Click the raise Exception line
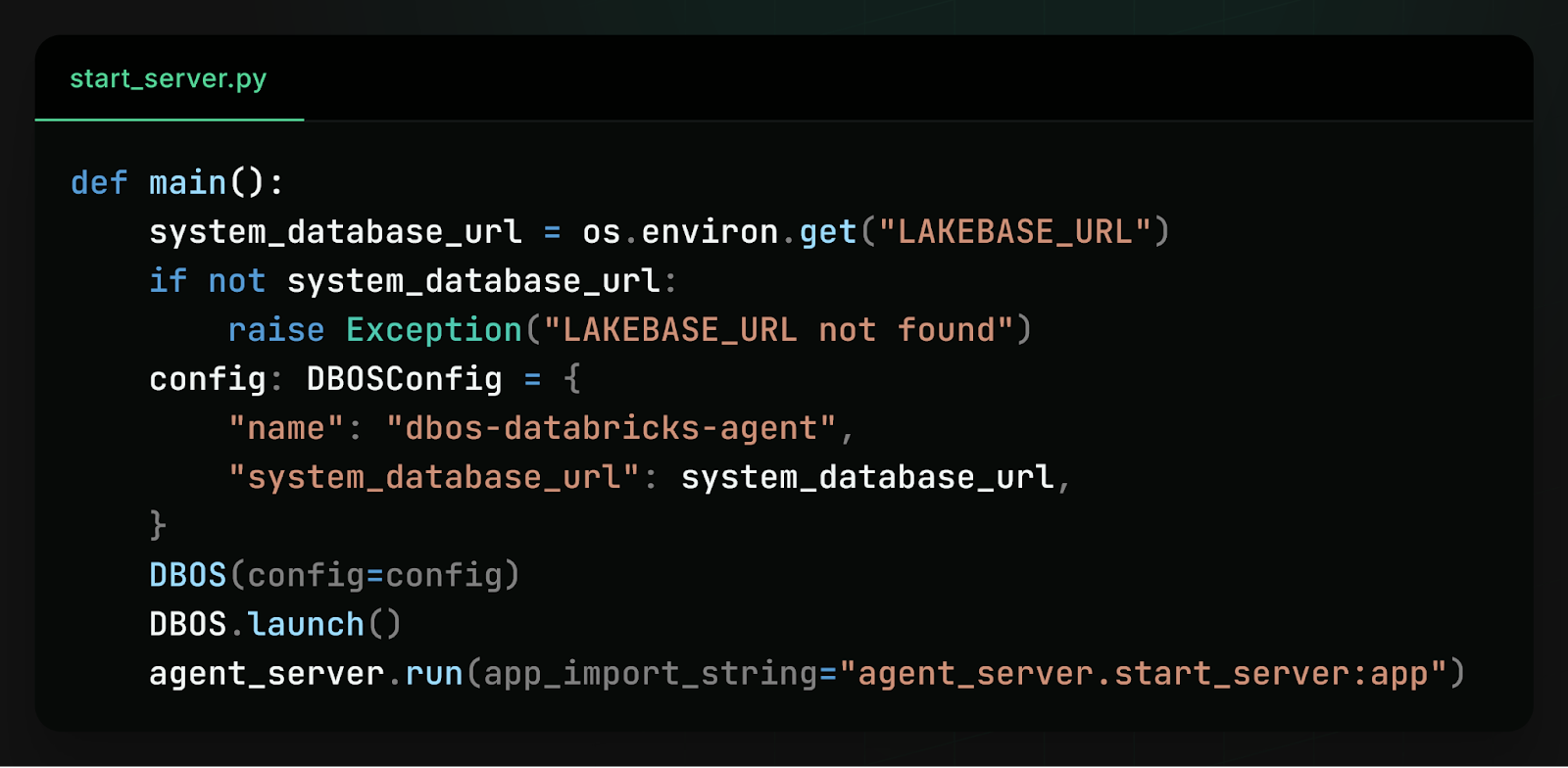Viewport: 1568px width, 768px height. tap(630, 330)
